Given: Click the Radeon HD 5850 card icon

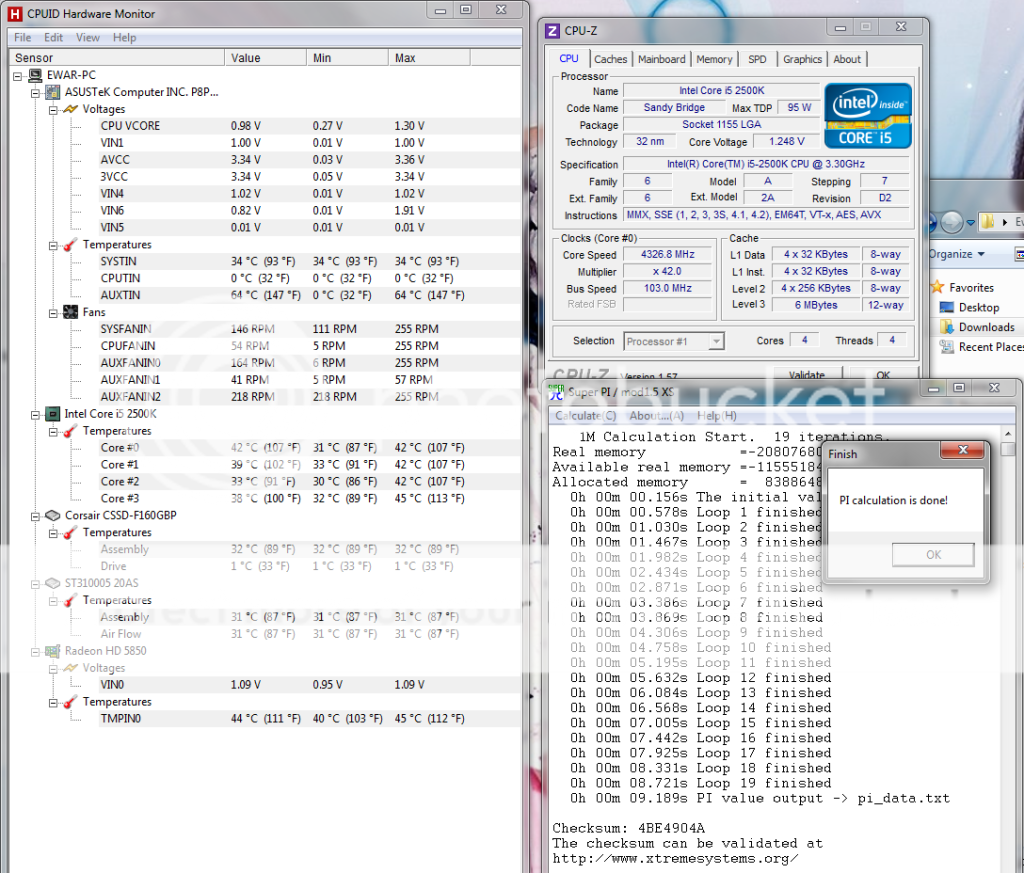Looking at the screenshot, I should 52,651.
